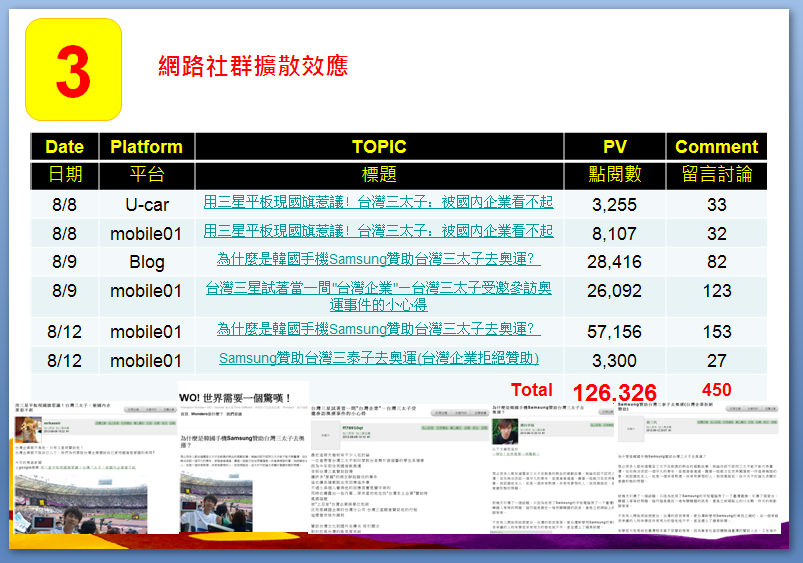Select comment count 33
The width and height of the screenshot is (803, 563).
tap(716, 205)
